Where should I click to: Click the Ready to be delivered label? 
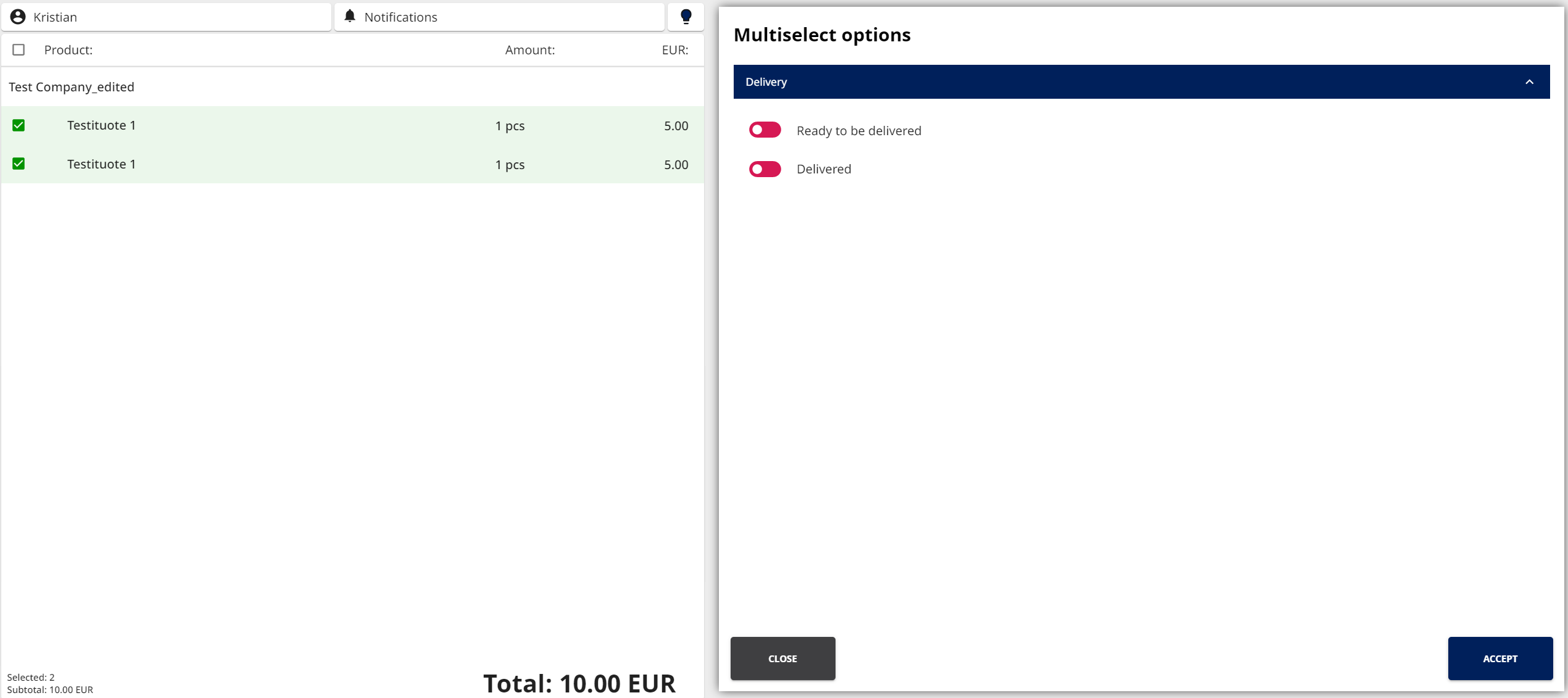(x=858, y=131)
